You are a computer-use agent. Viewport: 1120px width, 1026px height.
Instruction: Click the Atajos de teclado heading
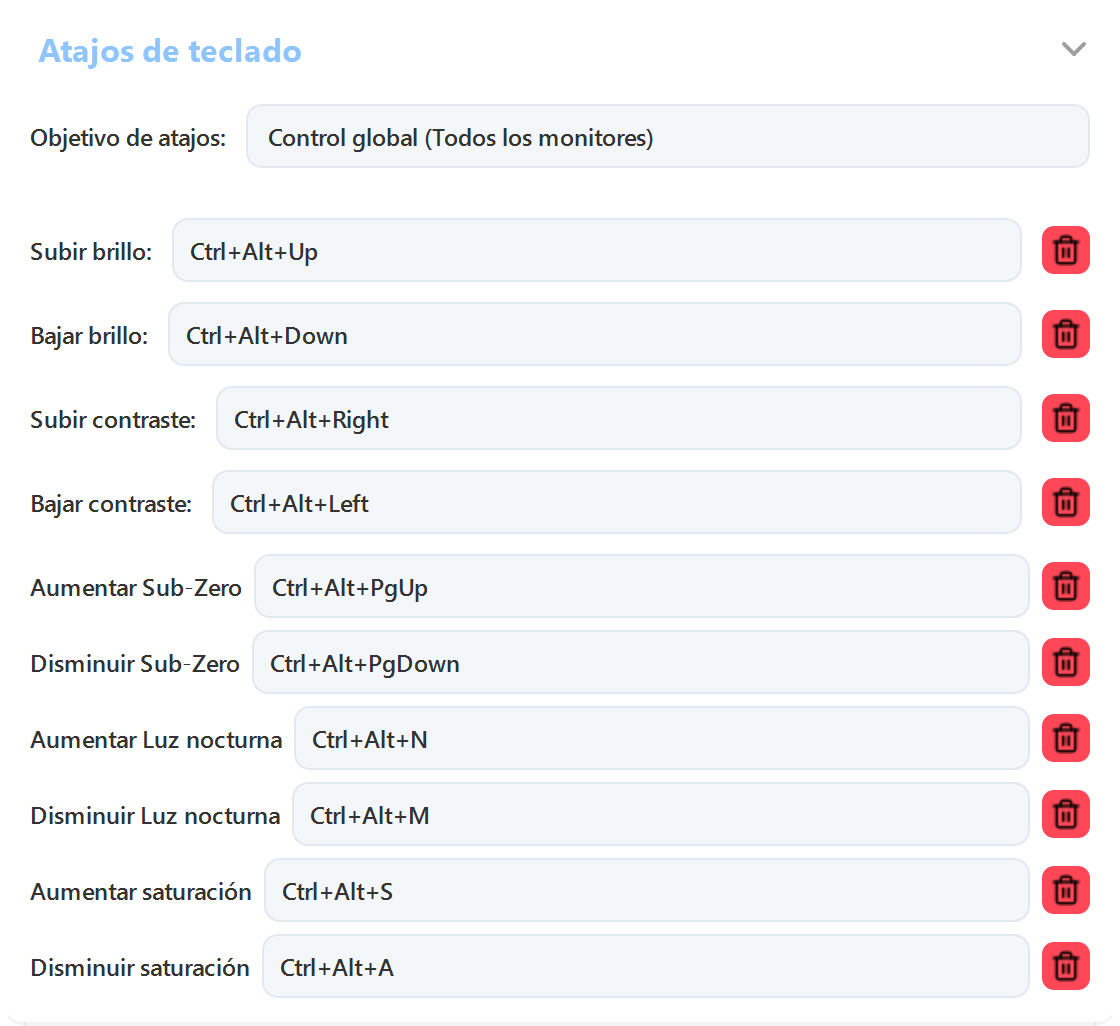[170, 51]
